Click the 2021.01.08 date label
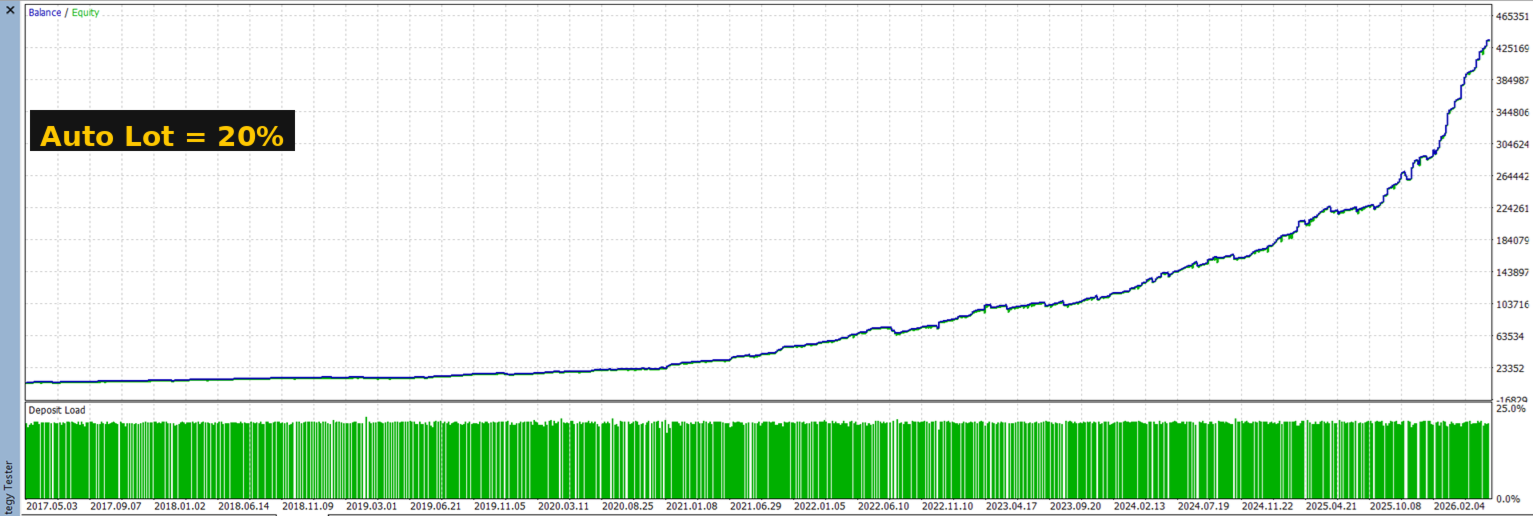 694,506
